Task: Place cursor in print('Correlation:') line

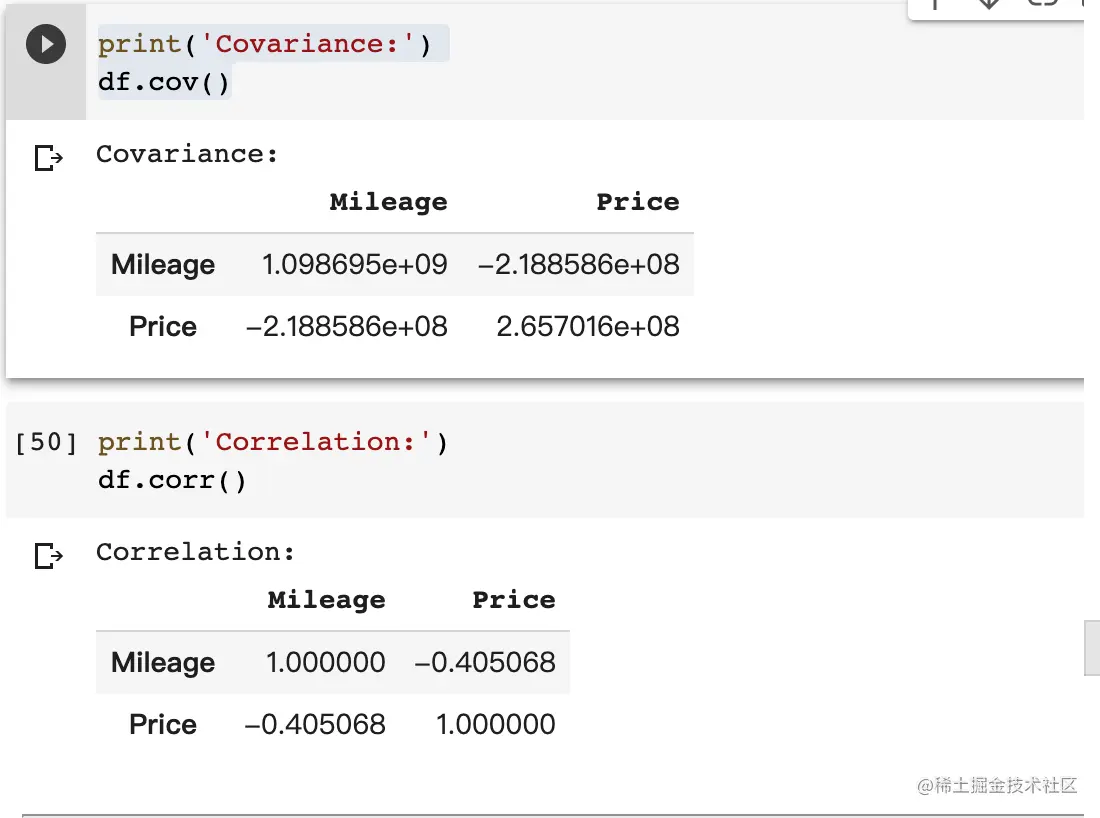Action: click(x=272, y=442)
